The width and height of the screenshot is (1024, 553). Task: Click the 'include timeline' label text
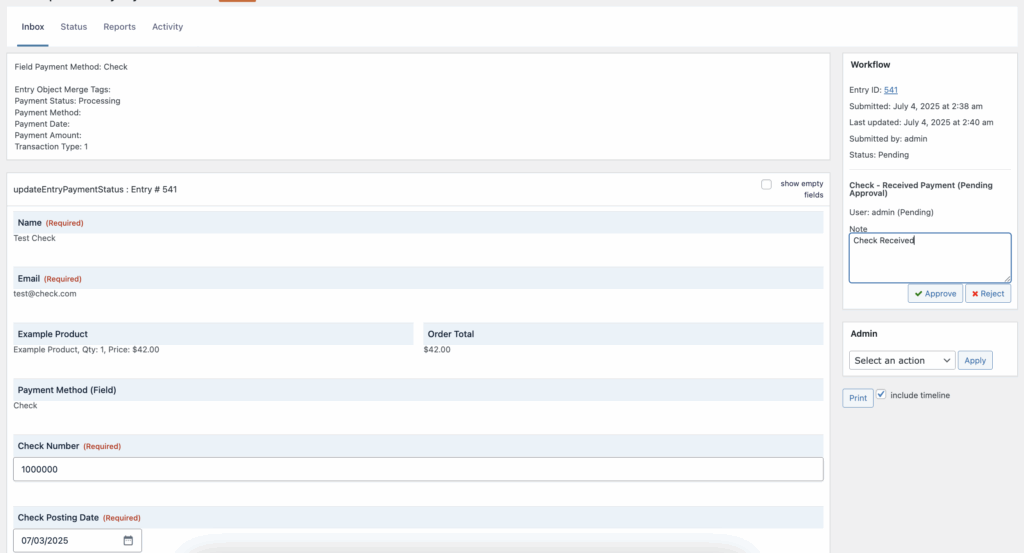pyautogui.click(x=919, y=396)
